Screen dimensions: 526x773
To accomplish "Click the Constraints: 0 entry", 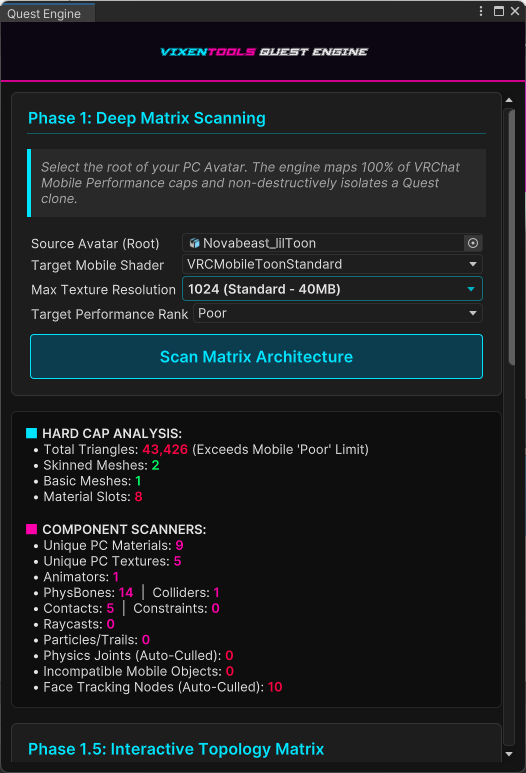I will point(176,609).
